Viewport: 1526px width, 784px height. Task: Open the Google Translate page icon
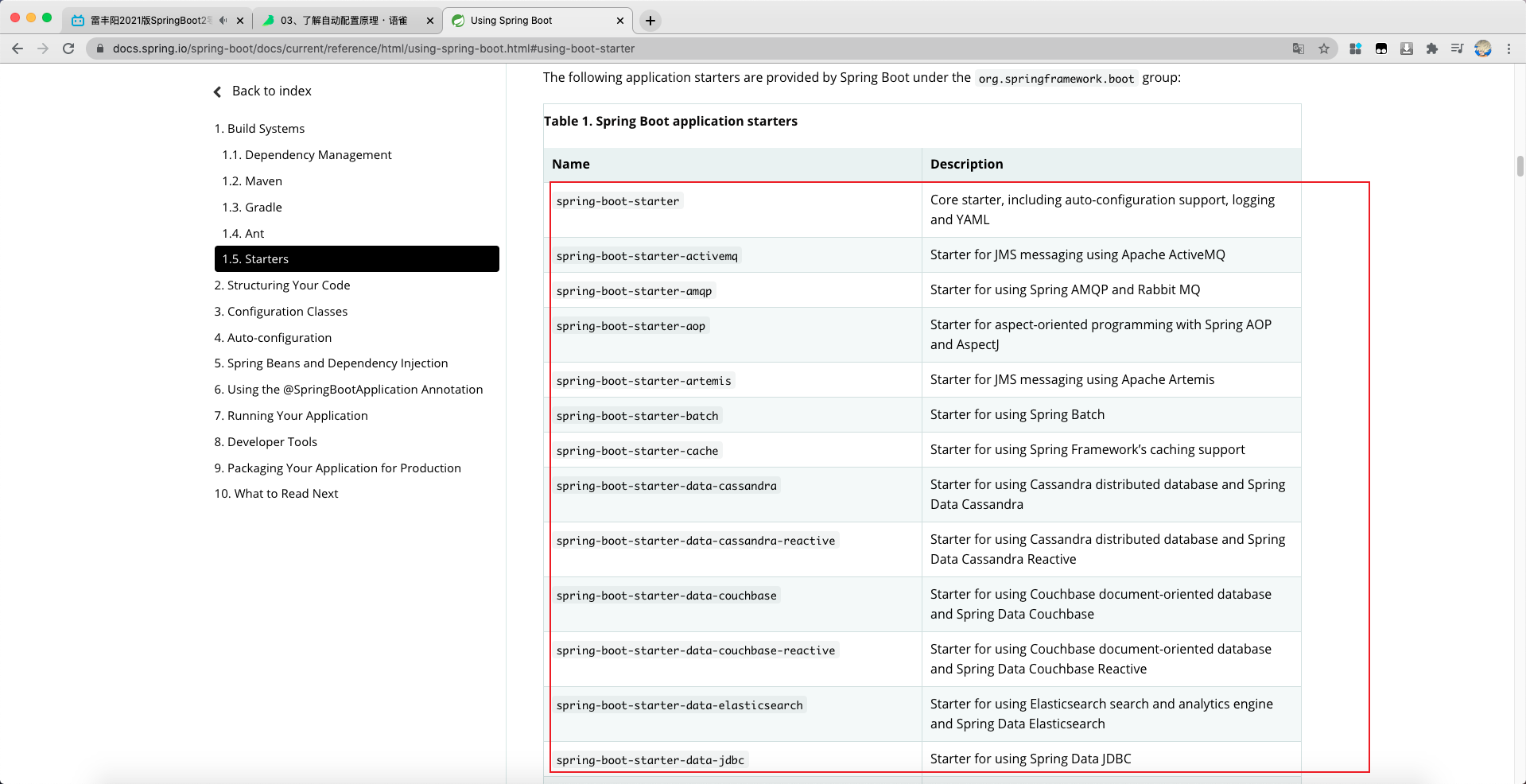point(1299,49)
